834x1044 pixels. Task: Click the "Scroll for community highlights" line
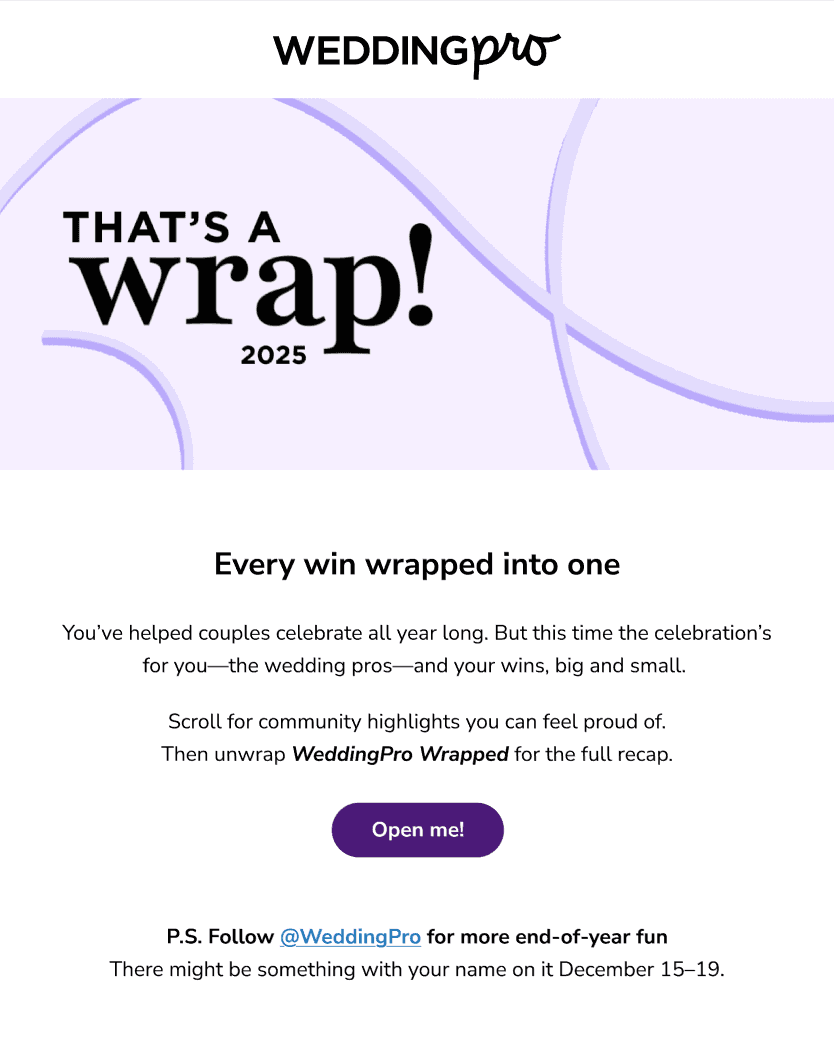pyautogui.click(x=417, y=721)
